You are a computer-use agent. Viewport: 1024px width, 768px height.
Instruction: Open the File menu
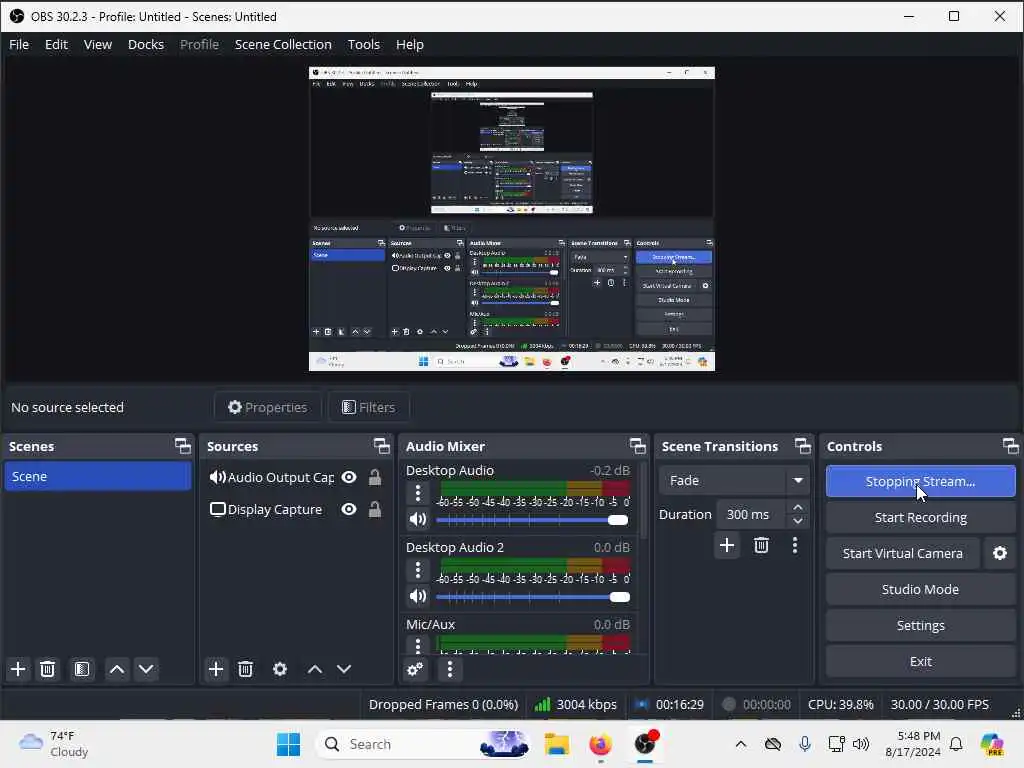[x=19, y=44]
